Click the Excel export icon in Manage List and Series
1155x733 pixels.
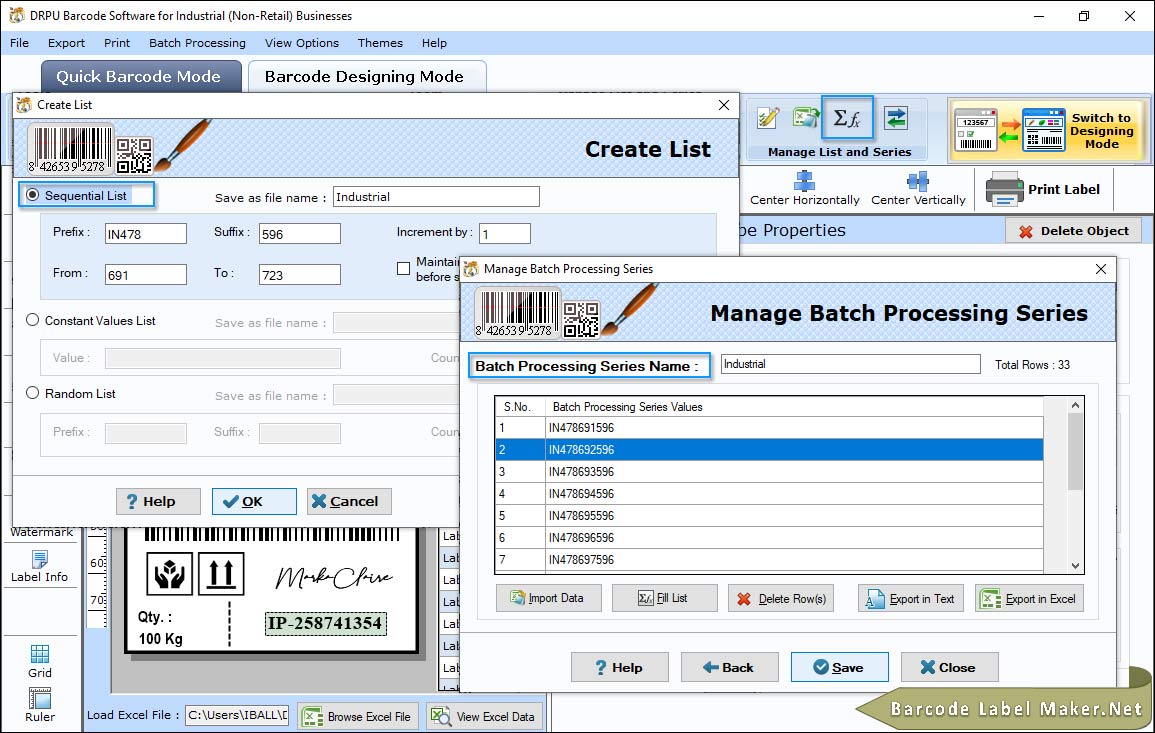click(806, 118)
